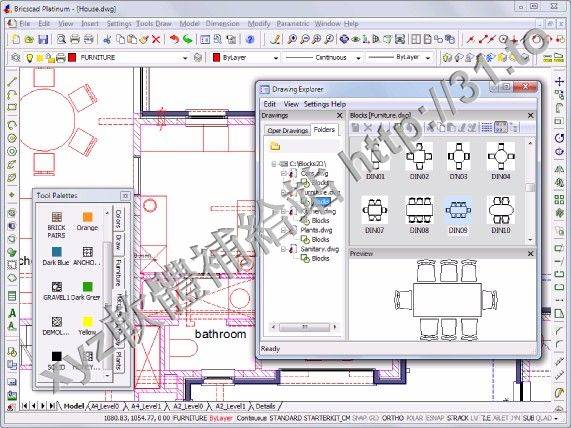Toggle QUAD in status bar
The image size is (571, 428).
[544, 418]
